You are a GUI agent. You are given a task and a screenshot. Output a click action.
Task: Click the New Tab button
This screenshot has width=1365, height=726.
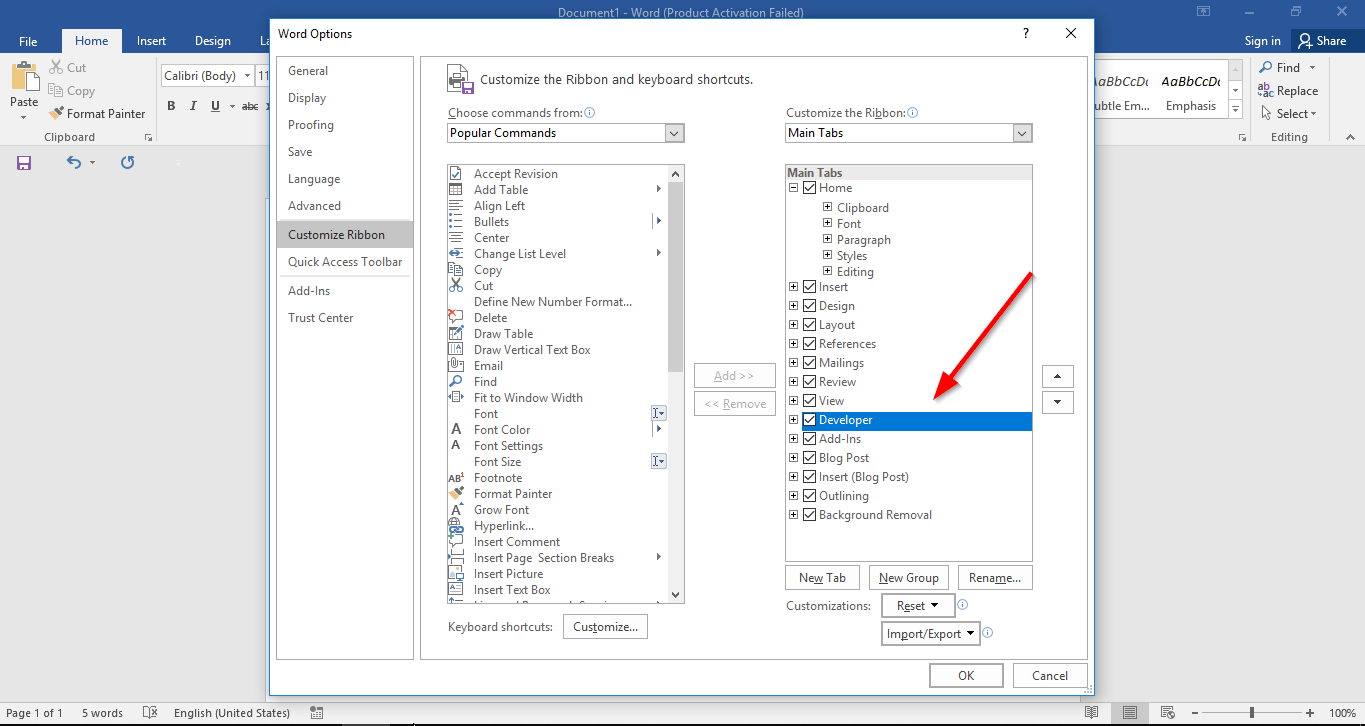point(822,577)
